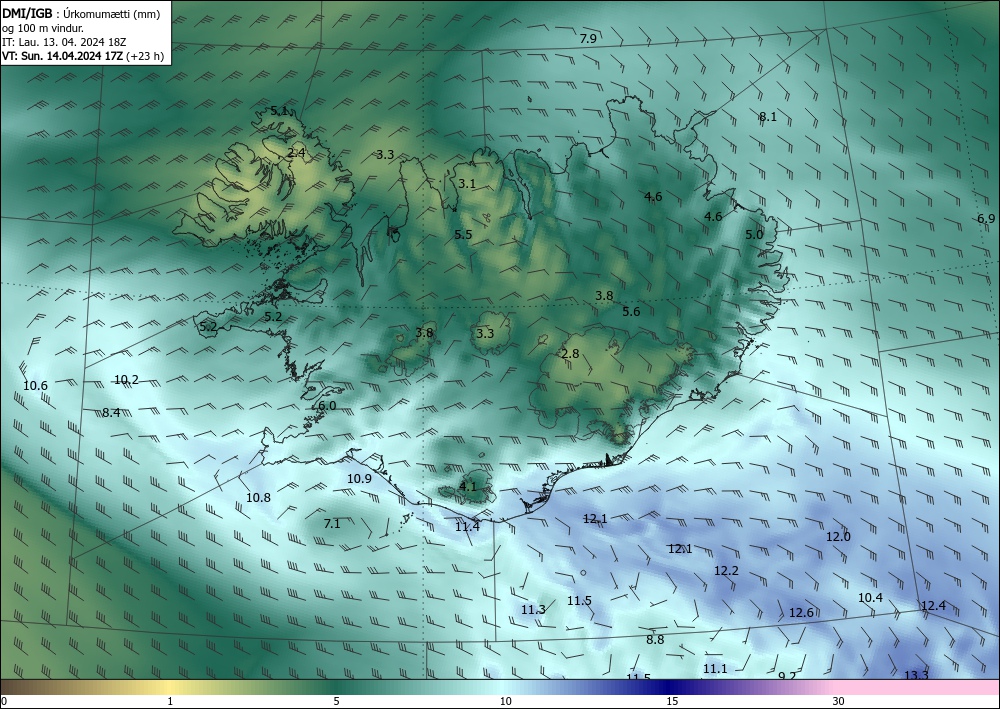Click the initial time 'IT: Lau. 13. 04. 2024 18Z'
Viewport: 1000px width, 709px height.
click(64, 42)
